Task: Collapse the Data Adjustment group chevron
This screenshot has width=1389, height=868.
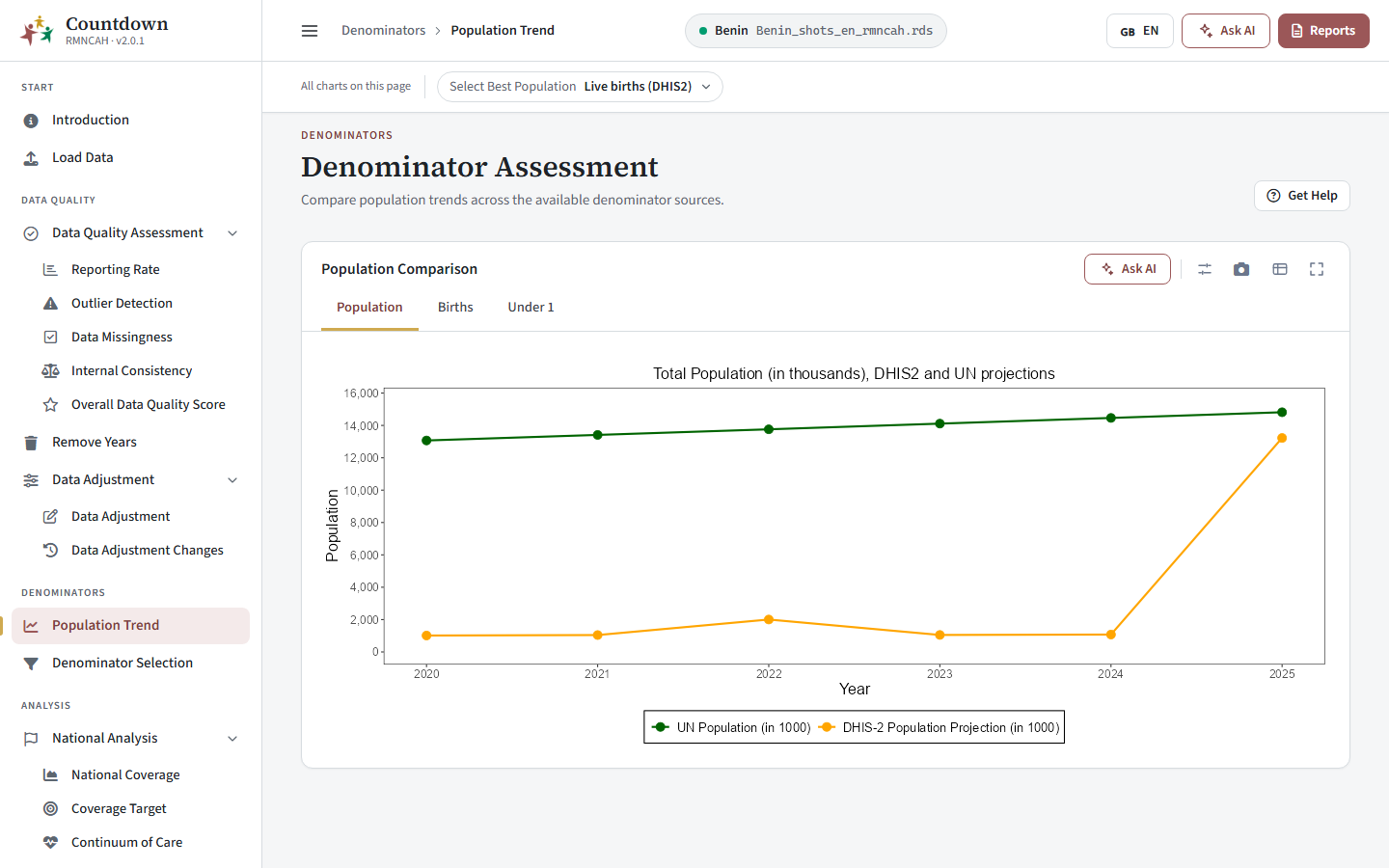Action: coord(232,480)
